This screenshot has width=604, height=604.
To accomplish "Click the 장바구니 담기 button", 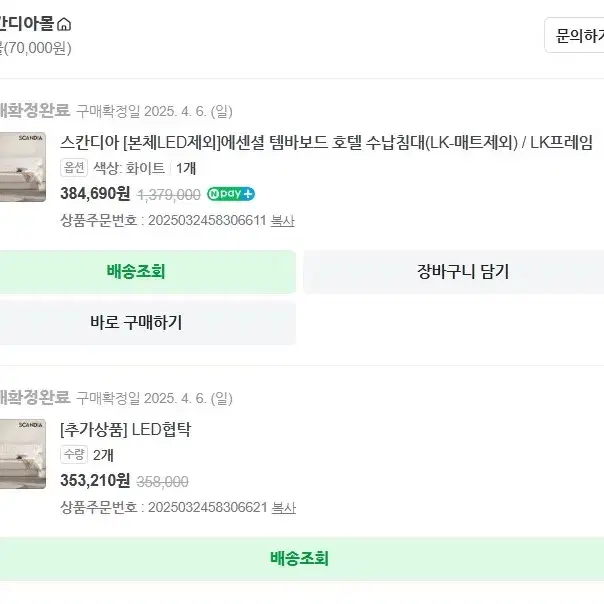I will tap(454, 272).
